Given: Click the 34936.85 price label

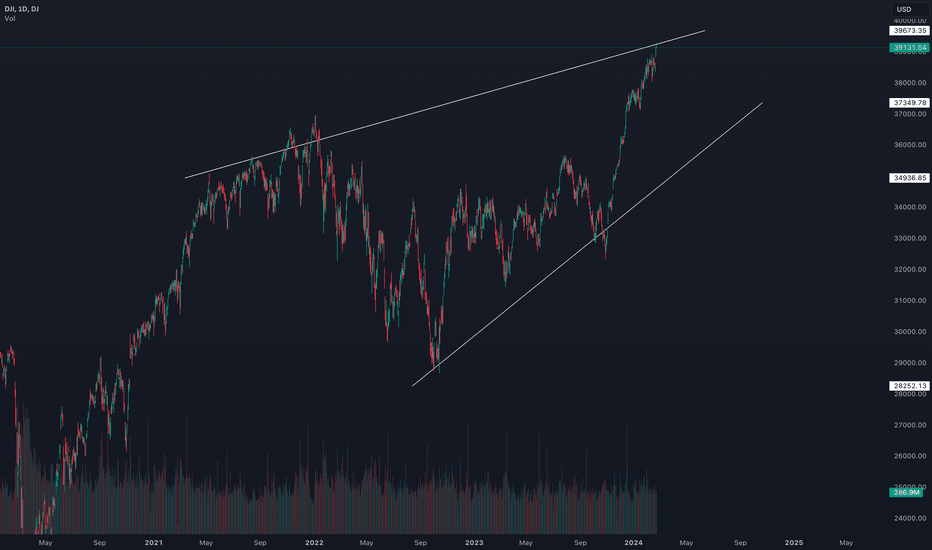Looking at the screenshot, I should tap(910, 178).
